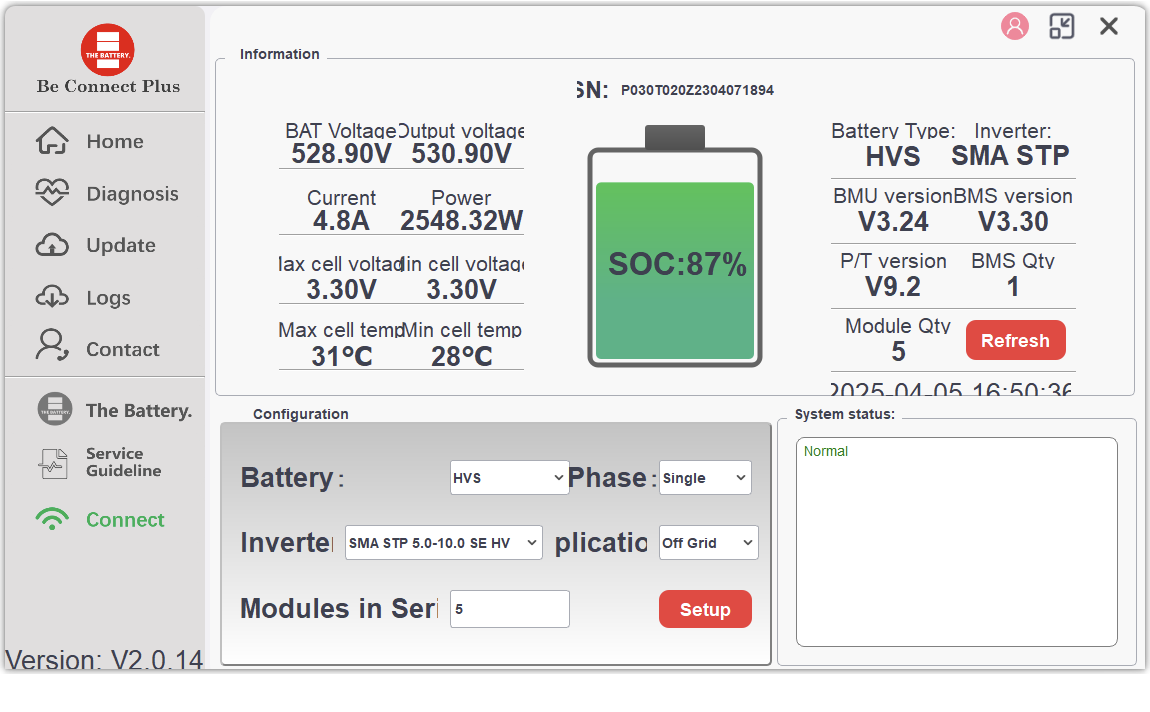Click the green SOC battery level indicator
Image resolution: width=1150 pixels, height=712 pixels.
pos(675,268)
